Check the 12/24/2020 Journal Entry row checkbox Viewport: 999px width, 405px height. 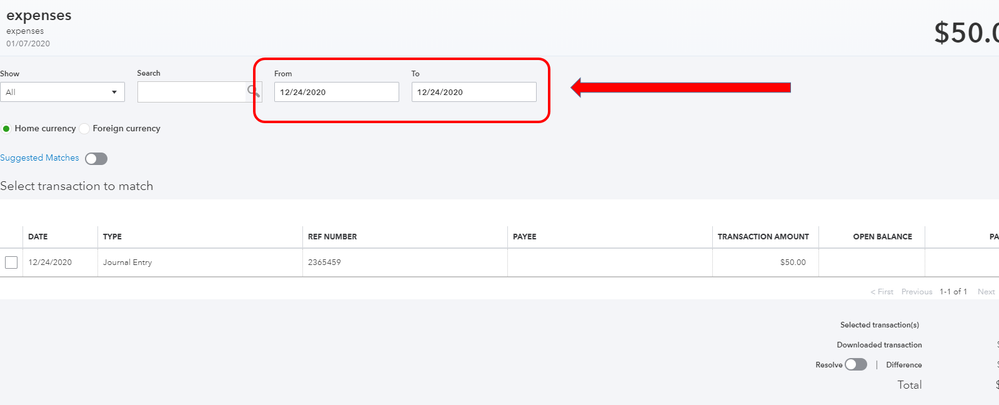[x=11, y=262]
